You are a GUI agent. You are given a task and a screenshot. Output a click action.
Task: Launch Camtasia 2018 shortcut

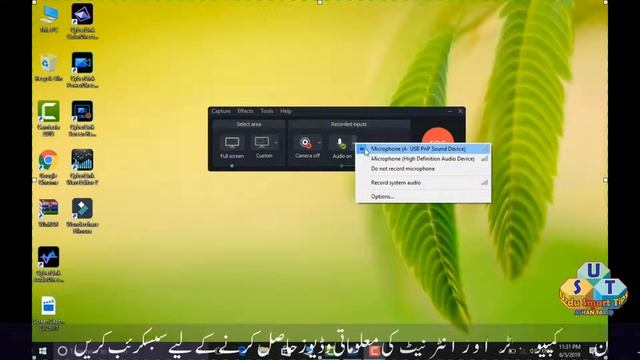[49, 118]
